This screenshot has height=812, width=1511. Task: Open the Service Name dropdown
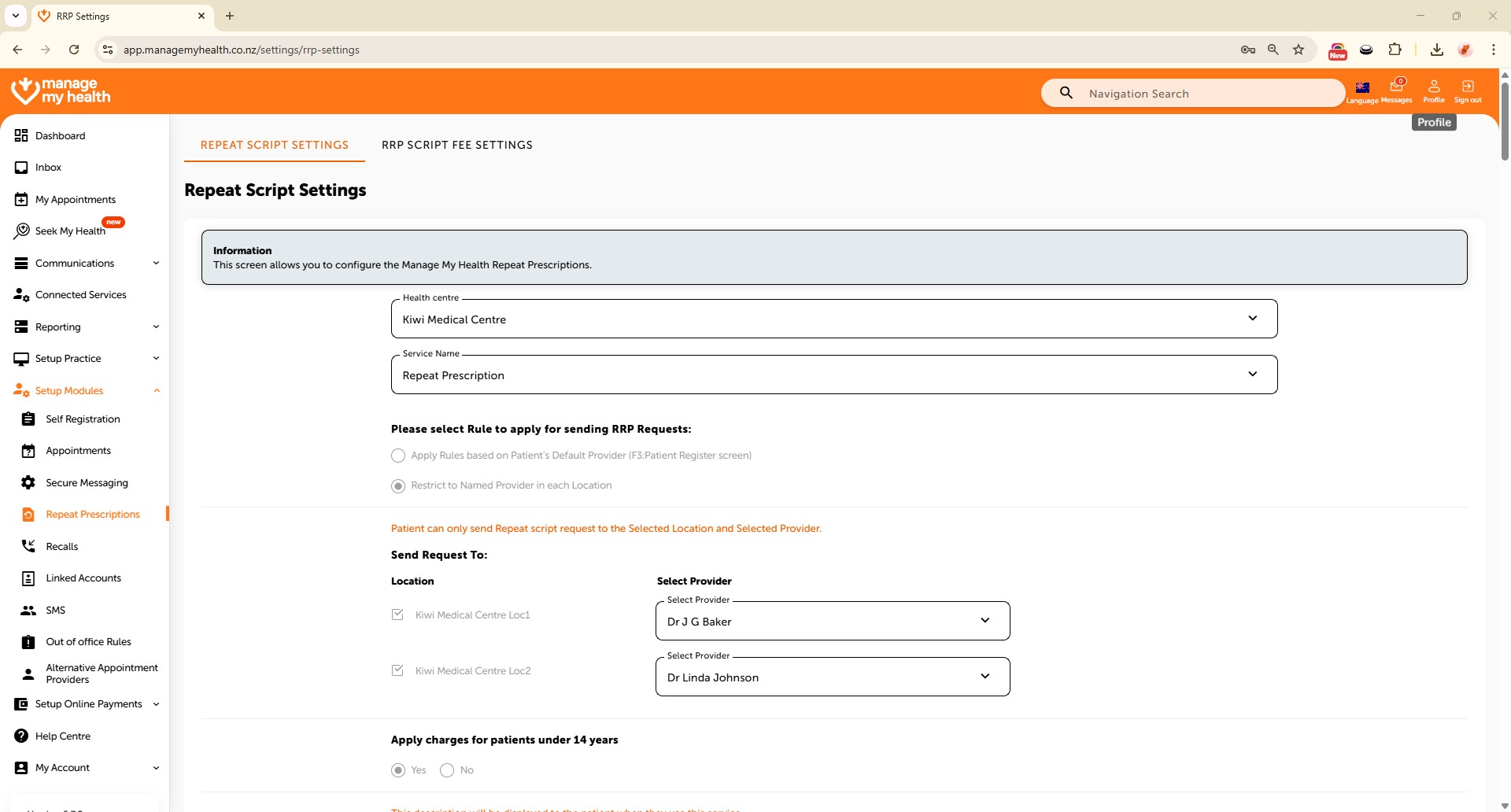[x=833, y=375]
